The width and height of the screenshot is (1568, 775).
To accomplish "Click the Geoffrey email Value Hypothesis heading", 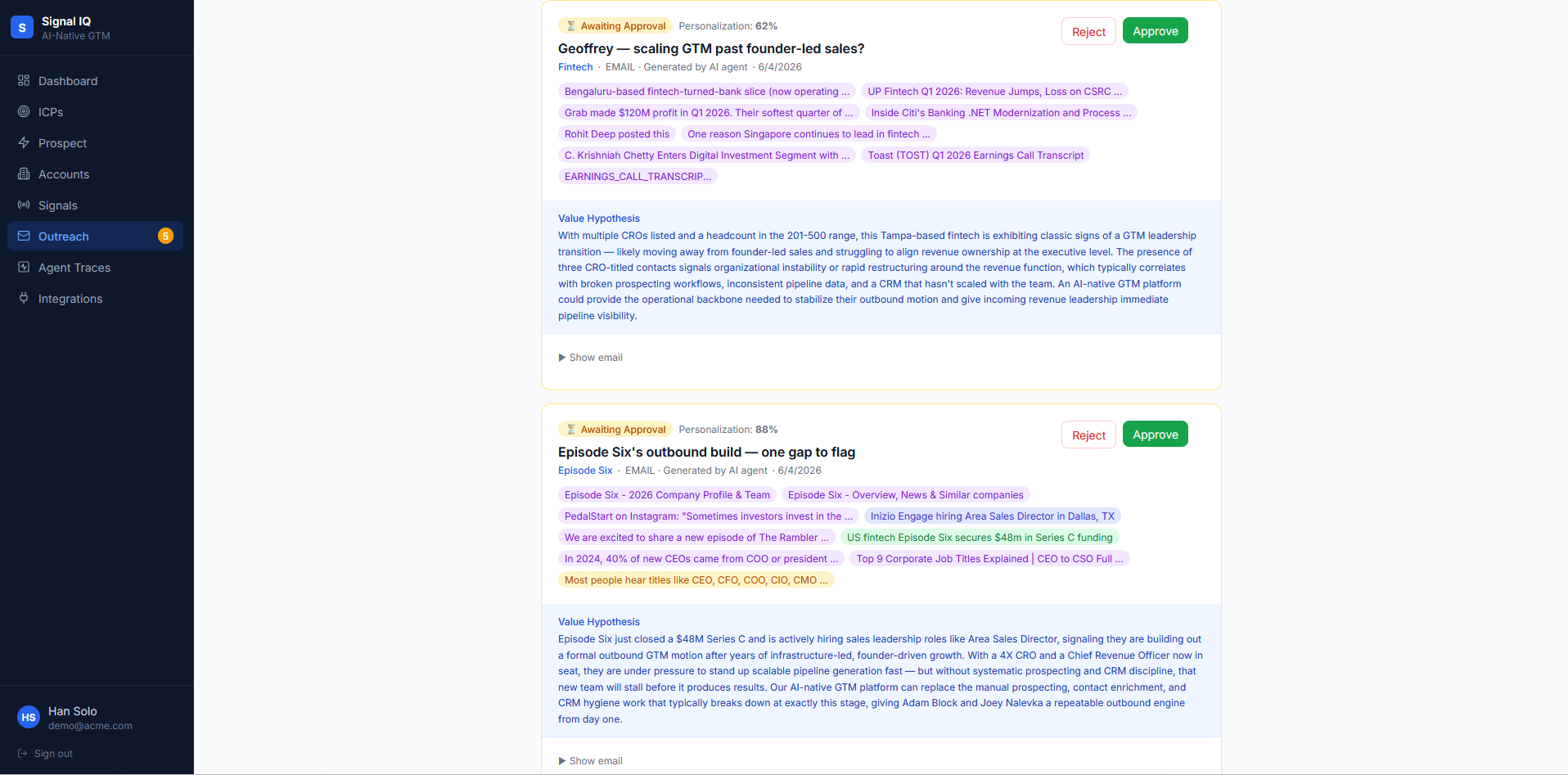I will pos(599,219).
